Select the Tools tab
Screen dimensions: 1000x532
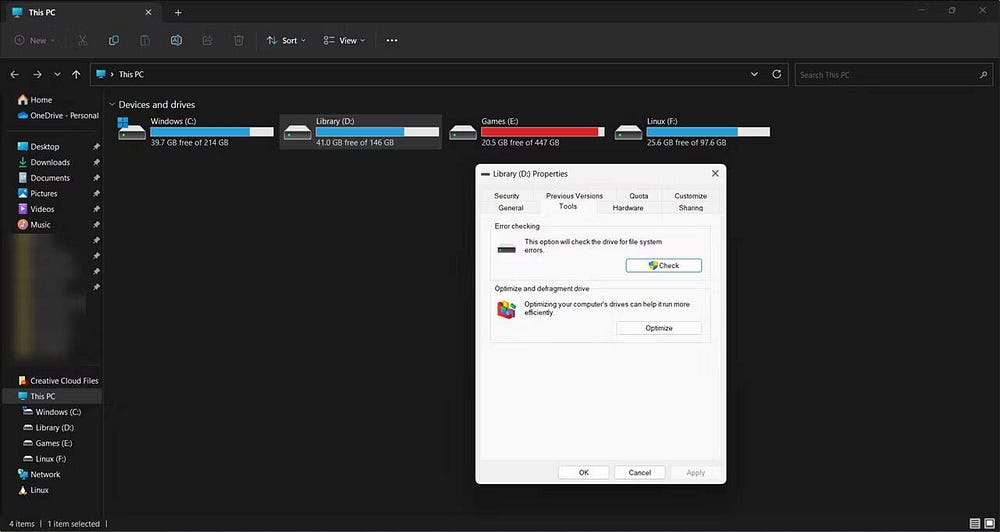(568, 207)
